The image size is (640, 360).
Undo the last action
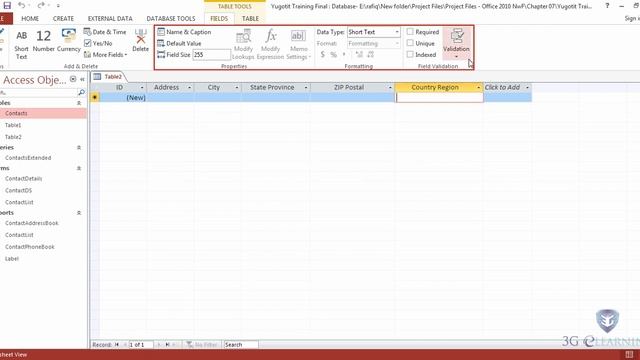(22, 5)
